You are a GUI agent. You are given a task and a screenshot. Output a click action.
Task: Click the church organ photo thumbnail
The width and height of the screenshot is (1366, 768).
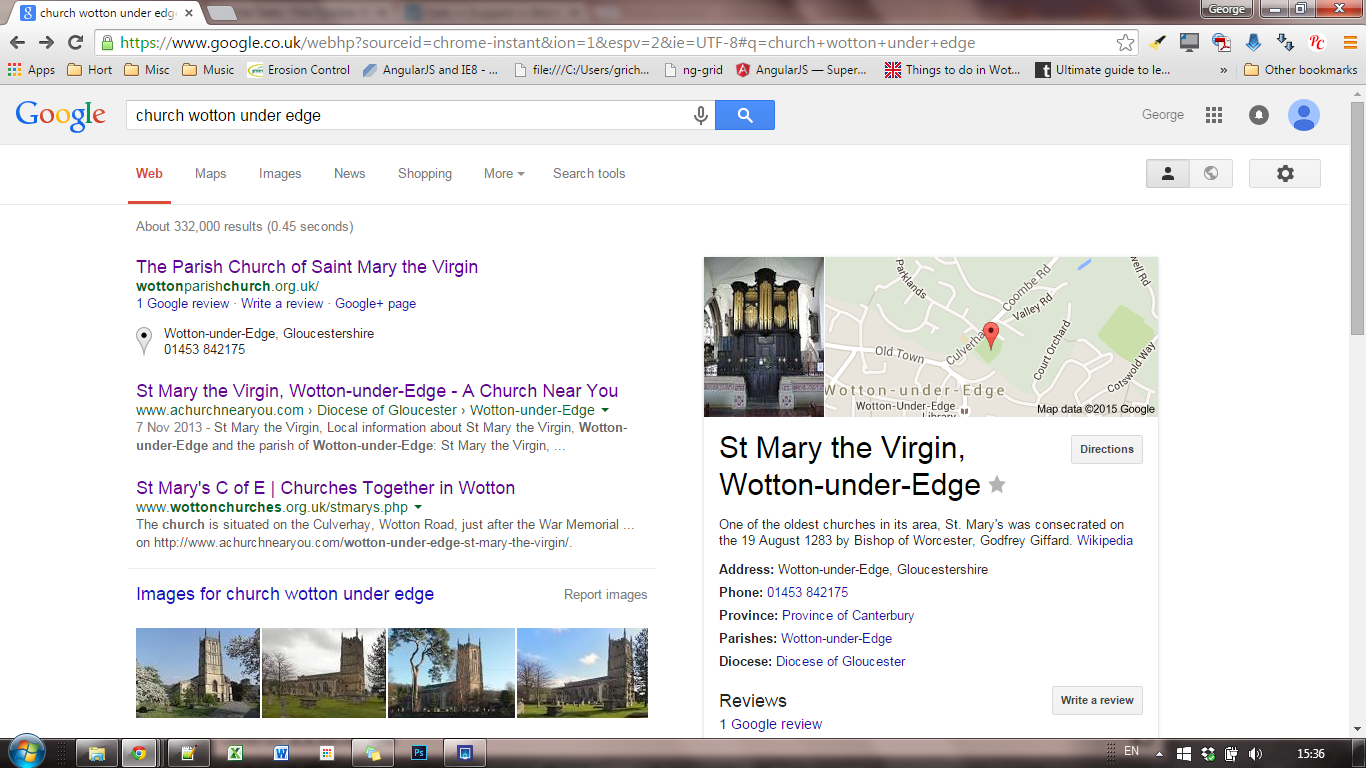tap(764, 336)
